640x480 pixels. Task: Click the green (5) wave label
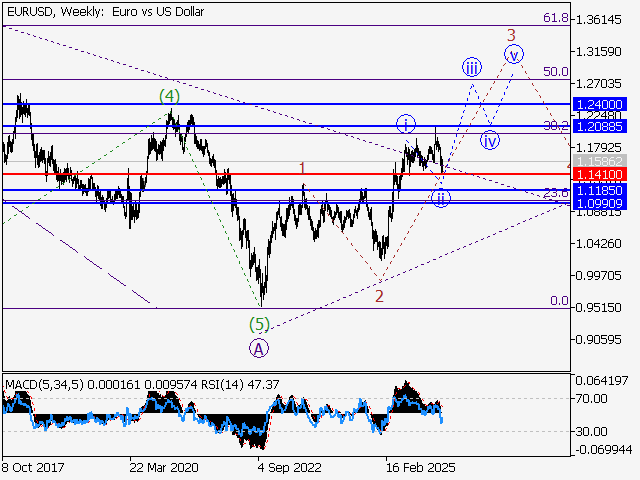pos(259,324)
